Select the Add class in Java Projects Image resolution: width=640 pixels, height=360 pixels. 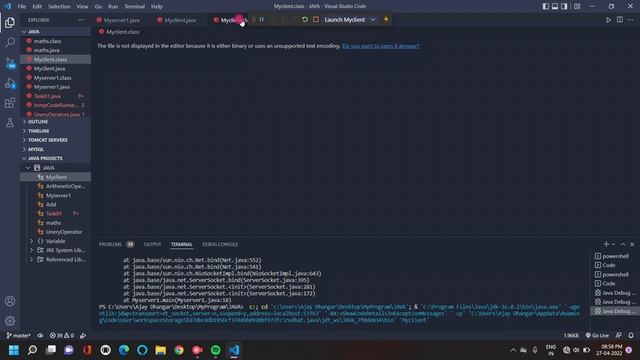[51, 204]
